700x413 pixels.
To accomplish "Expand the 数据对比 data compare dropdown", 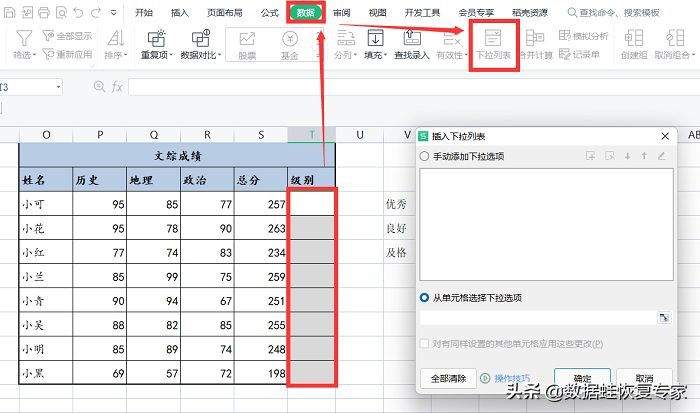I will [x=220, y=55].
